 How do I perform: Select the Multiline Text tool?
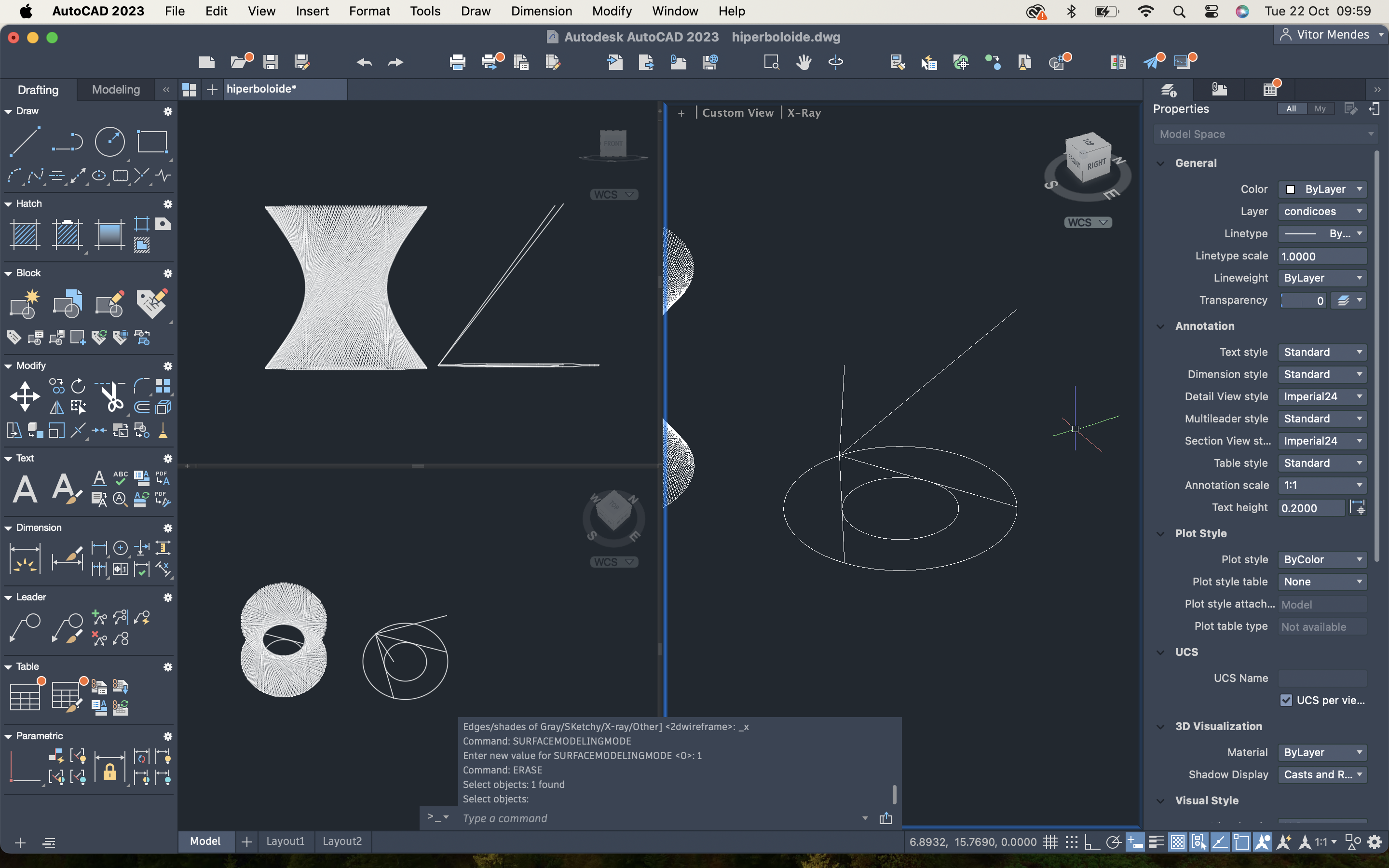click(25, 489)
